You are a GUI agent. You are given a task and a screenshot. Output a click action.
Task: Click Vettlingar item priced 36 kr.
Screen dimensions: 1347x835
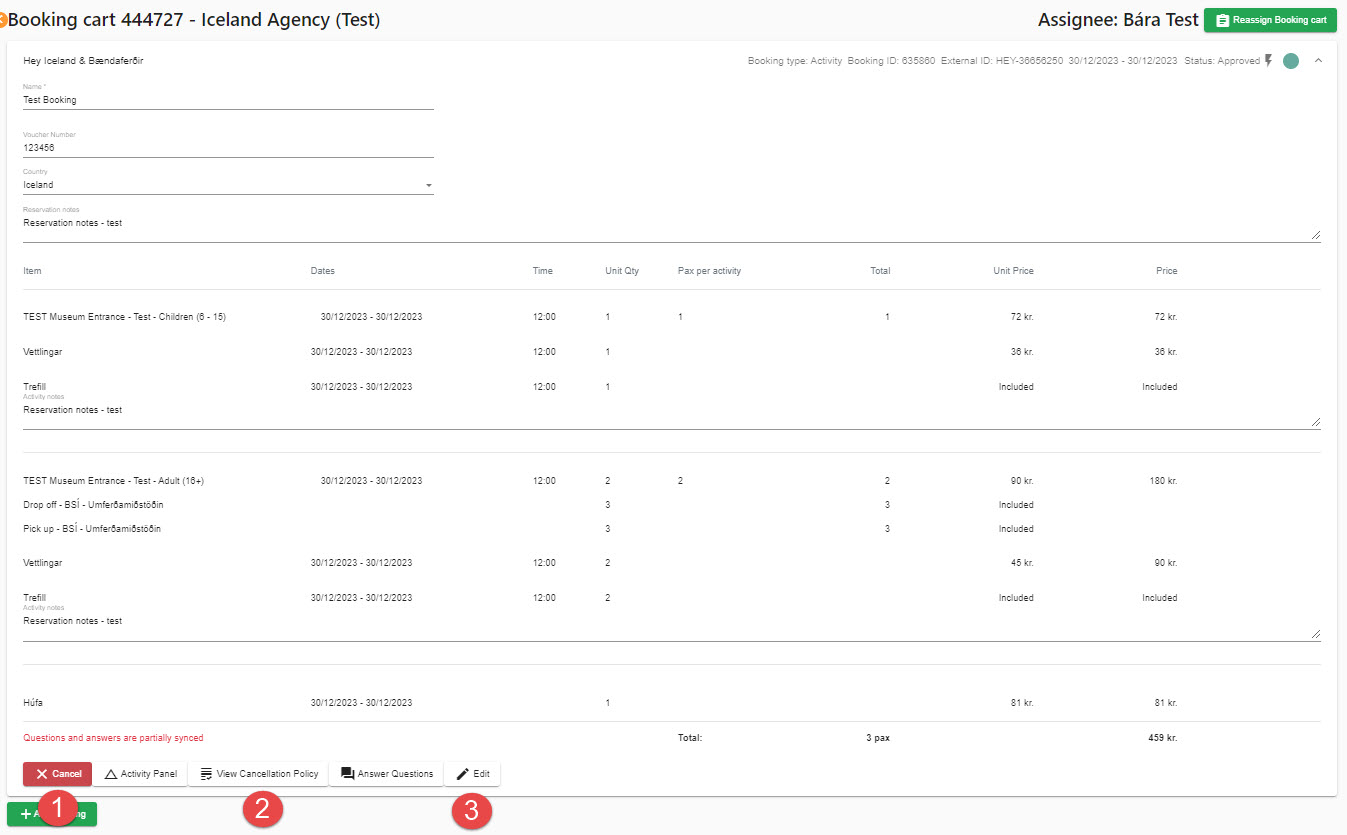[x=43, y=352]
